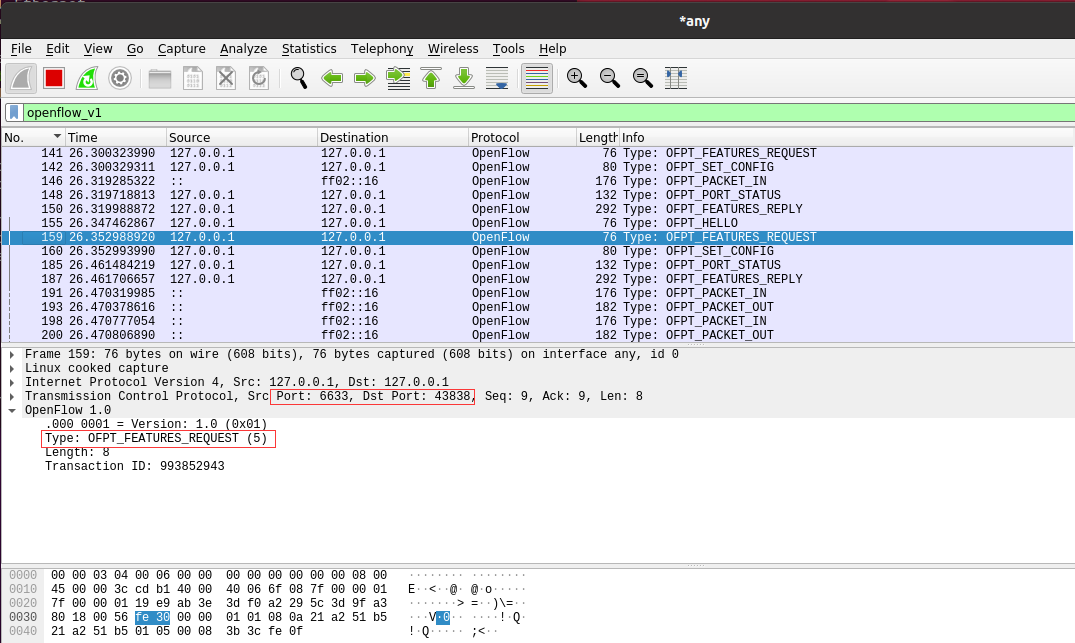This screenshot has width=1075, height=643.
Task: Open the Edit menu
Action: [x=58, y=49]
